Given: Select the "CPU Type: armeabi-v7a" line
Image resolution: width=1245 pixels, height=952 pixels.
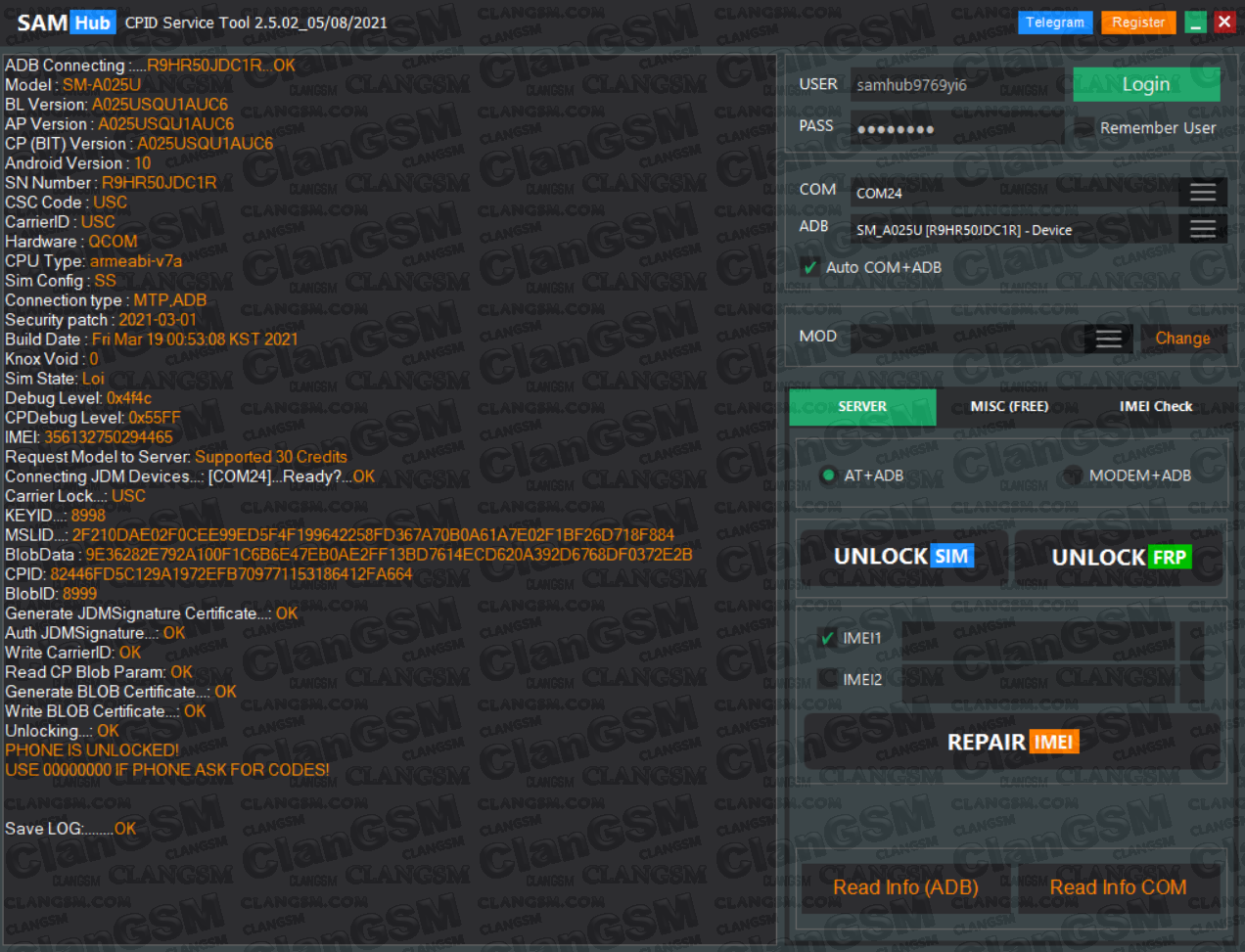Looking at the screenshot, I should coord(93,261).
